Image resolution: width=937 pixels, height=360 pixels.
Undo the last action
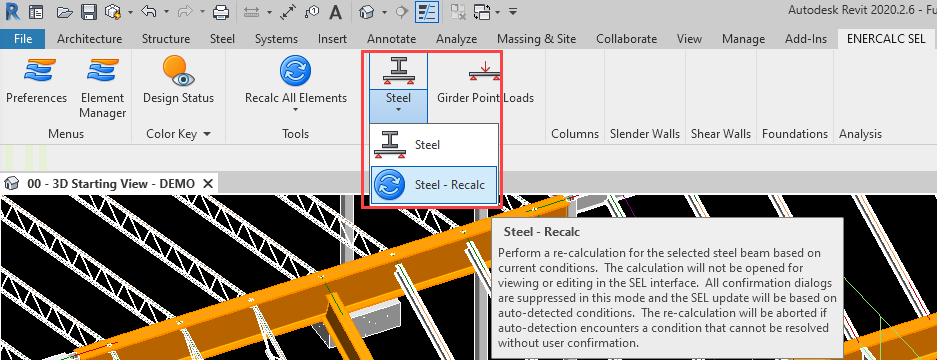pos(149,11)
